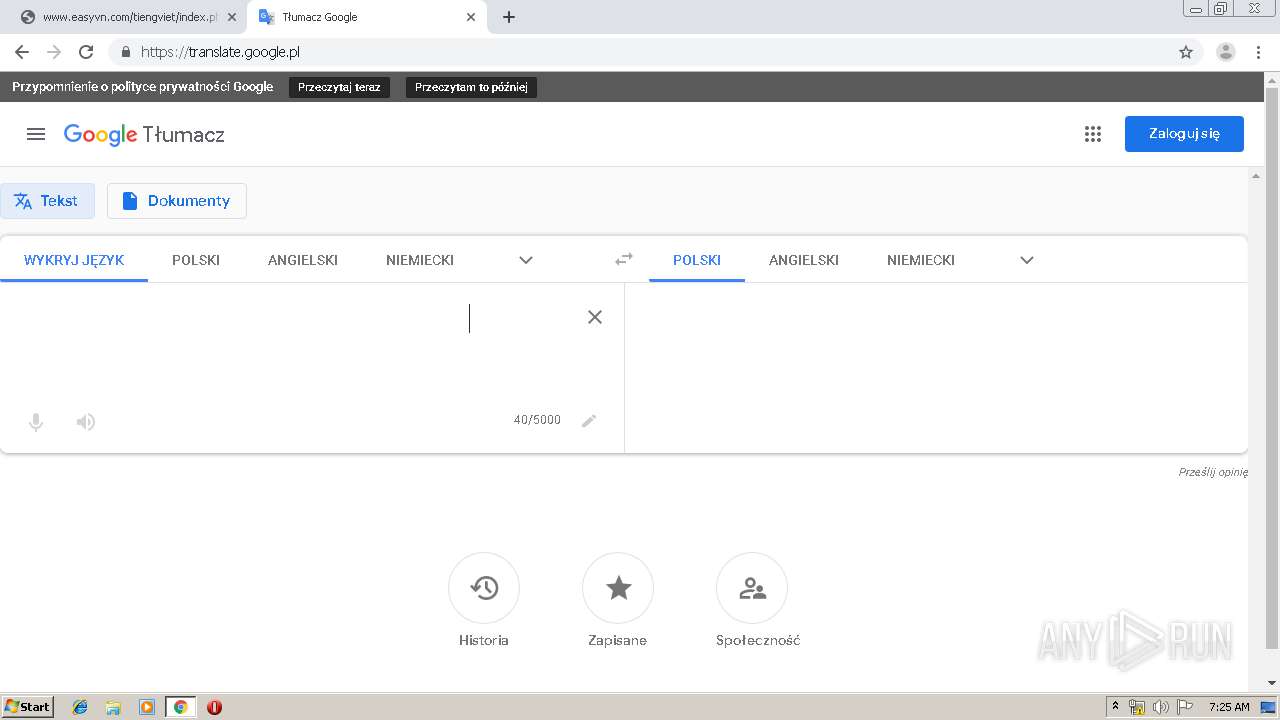Select NIEMIECKI as source language
This screenshot has height=720, width=1280.
click(420, 260)
